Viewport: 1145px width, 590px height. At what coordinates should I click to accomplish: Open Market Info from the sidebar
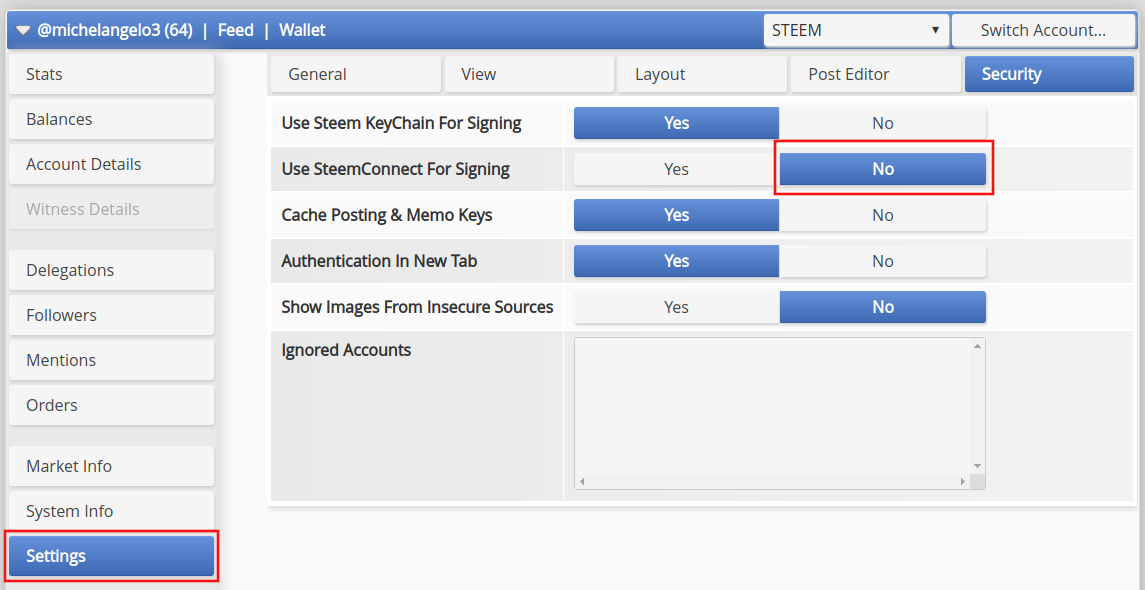point(111,466)
